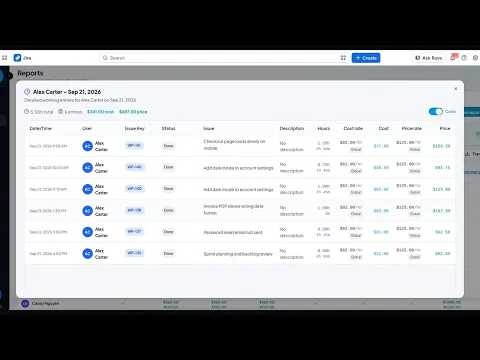Open issue key WP-141
This screenshot has width=480, height=360.
point(134,145)
